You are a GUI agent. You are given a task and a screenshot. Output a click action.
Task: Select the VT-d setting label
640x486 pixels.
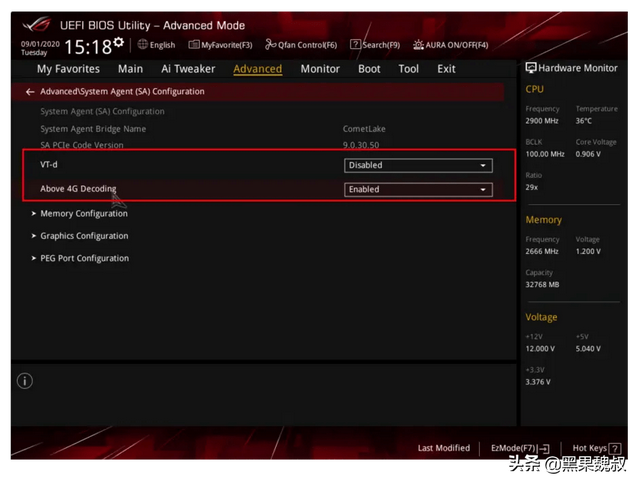click(x=49, y=164)
